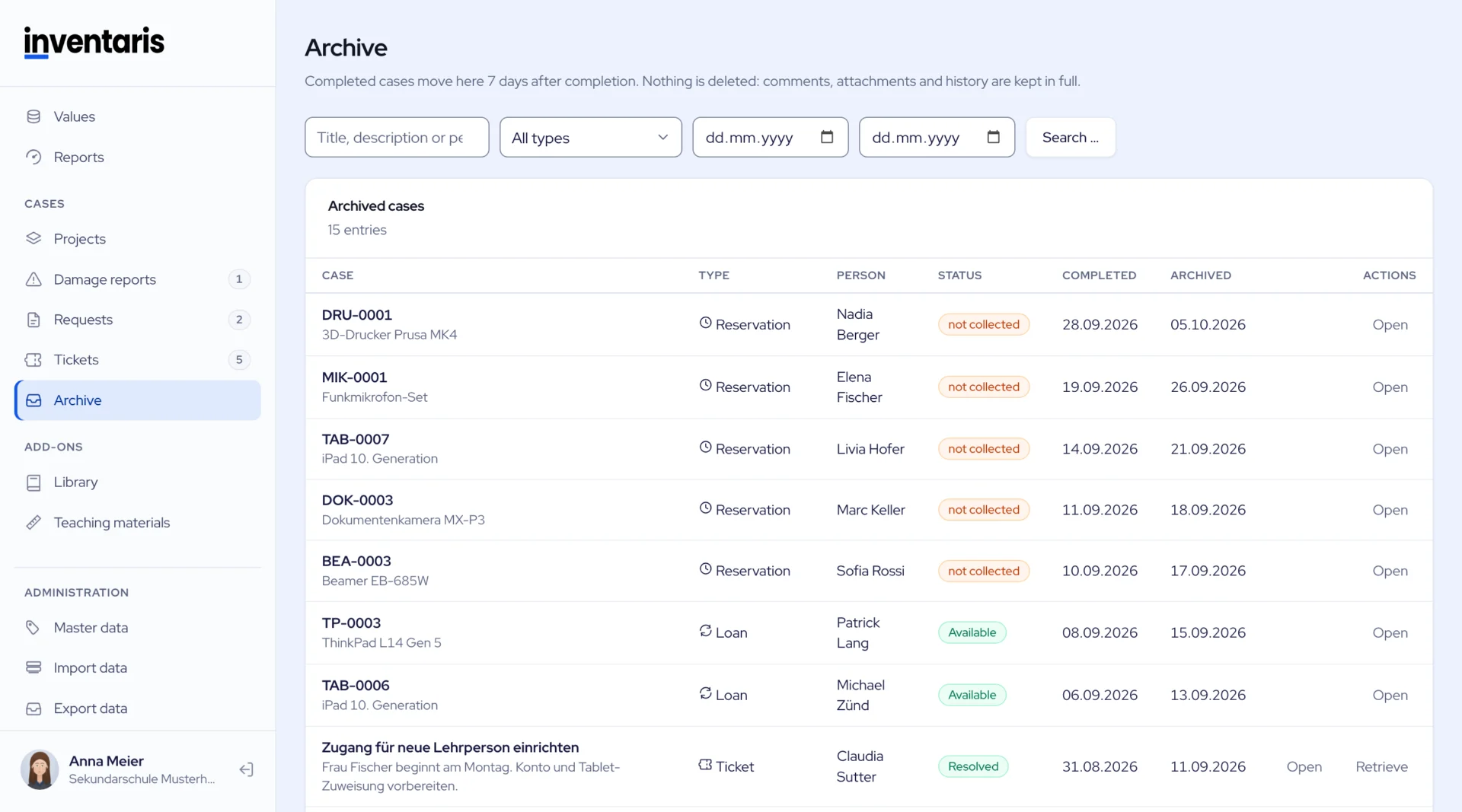Click the Damage reports warning icon
Image resolution: width=1462 pixels, height=812 pixels.
34,279
